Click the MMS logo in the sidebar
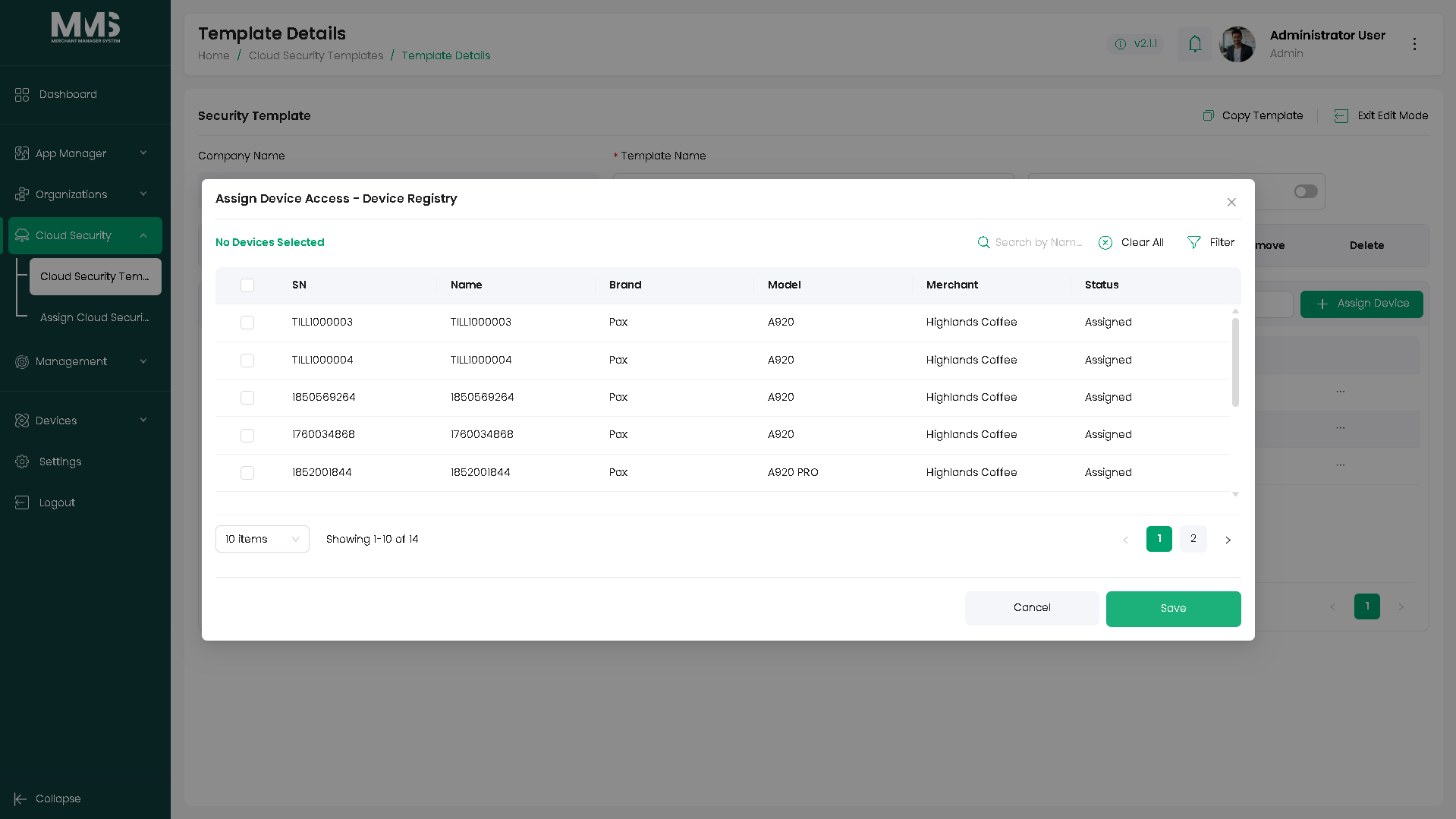The image size is (1456, 819). pyautogui.click(x=85, y=27)
